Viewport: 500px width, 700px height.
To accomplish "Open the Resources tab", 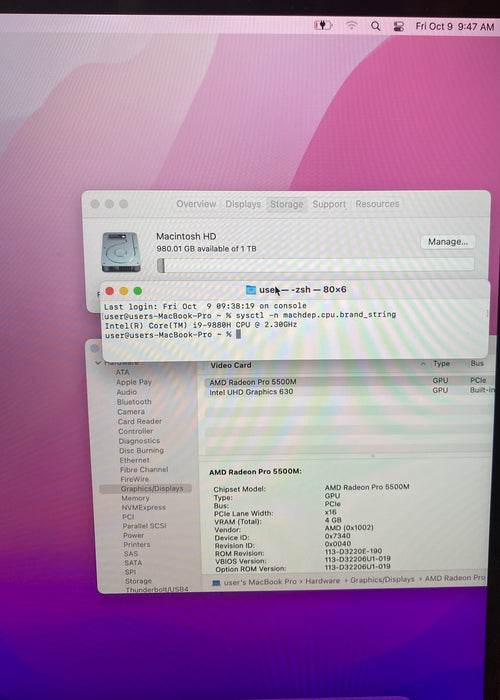I will pyautogui.click(x=377, y=204).
